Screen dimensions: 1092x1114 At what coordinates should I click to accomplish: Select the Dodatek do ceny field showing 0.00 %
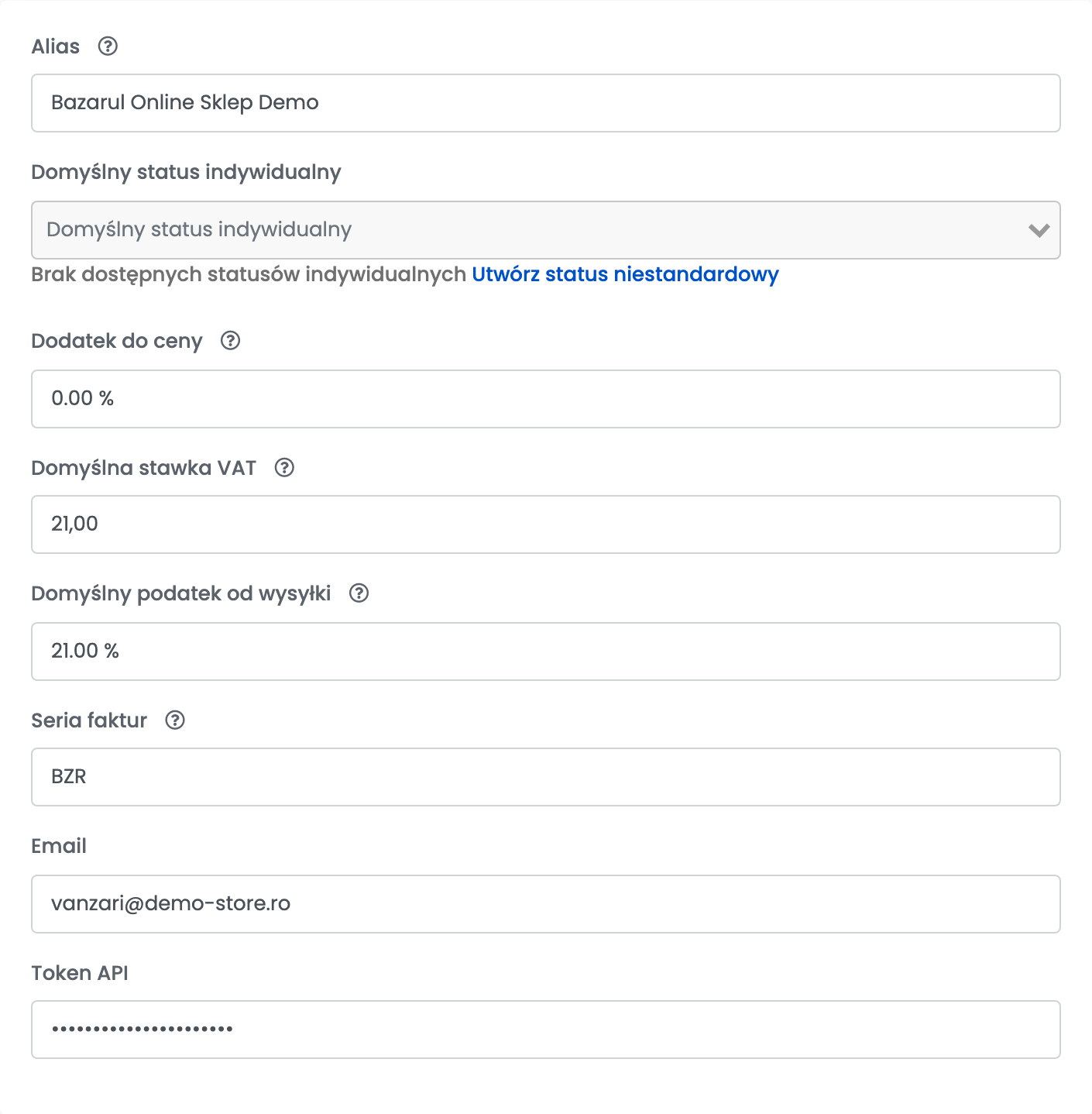coord(545,399)
